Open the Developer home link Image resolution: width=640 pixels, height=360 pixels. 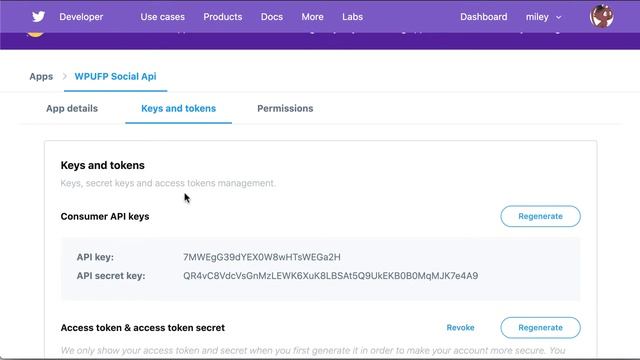(81, 17)
